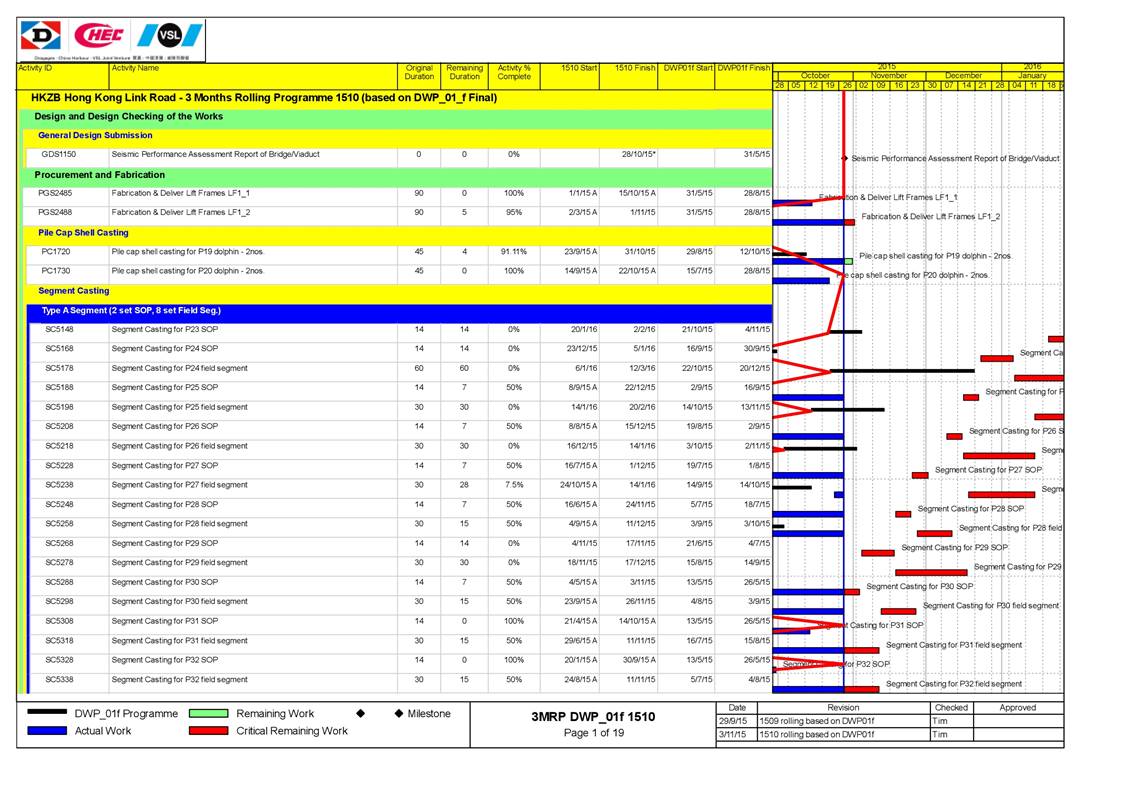The image size is (1123, 793).
Task: Click activity name Fabrication & Deliver Lift Frames LF1_1 in table
Action: click(x=180, y=193)
